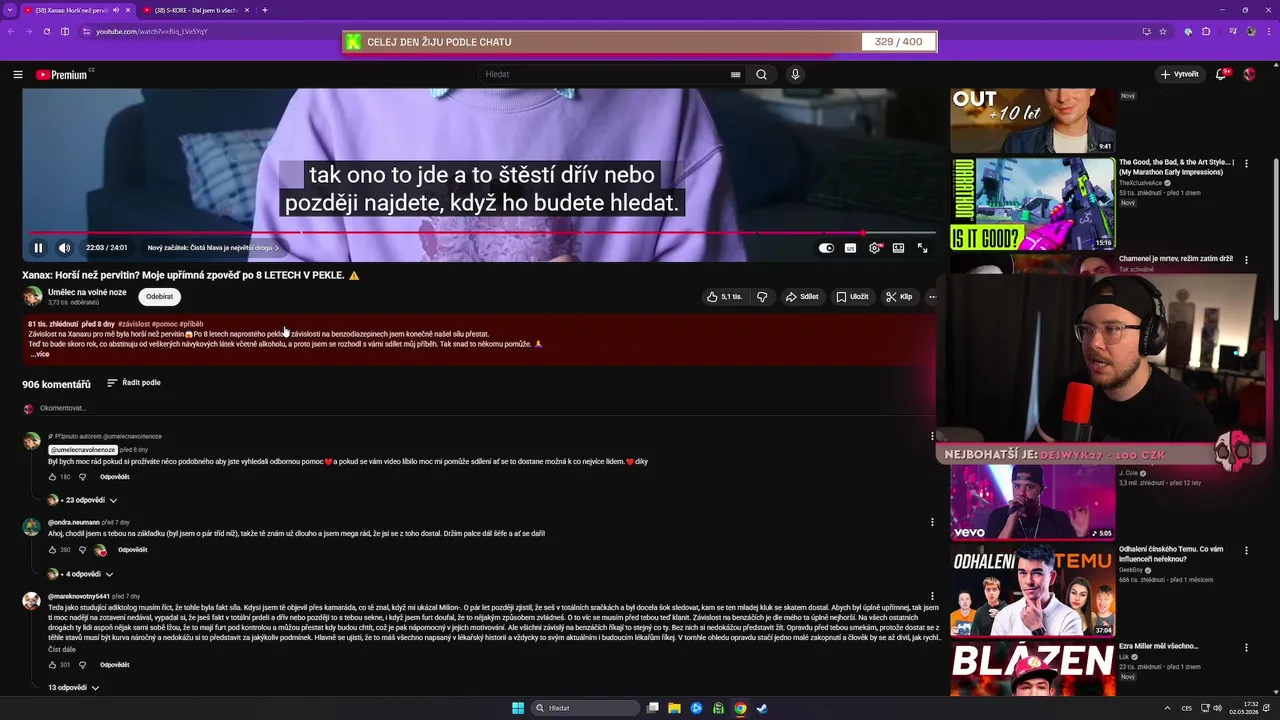Launch Steam from the taskbar
The height and width of the screenshot is (720, 1280).
(x=762, y=708)
